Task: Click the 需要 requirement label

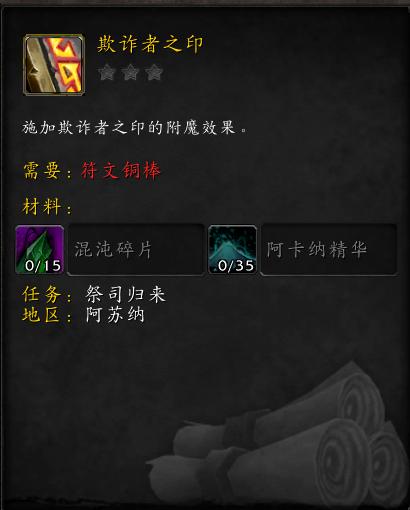Action: click(42, 171)
